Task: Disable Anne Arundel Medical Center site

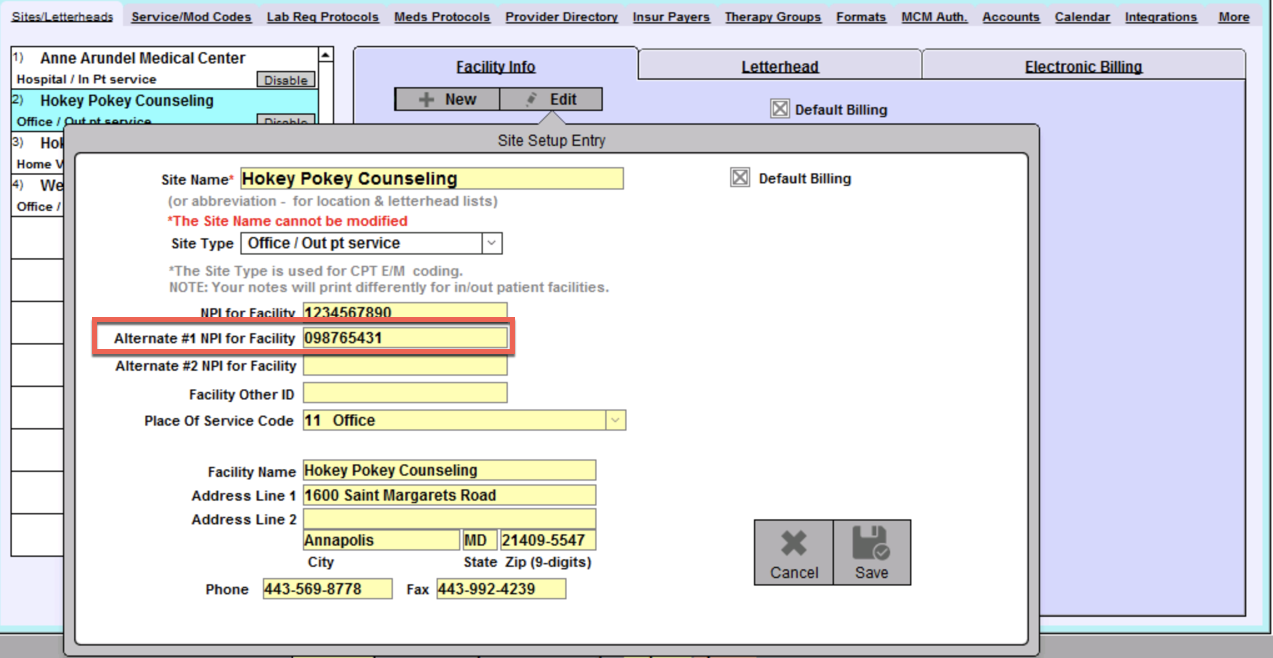Action: tap(286, 80)
